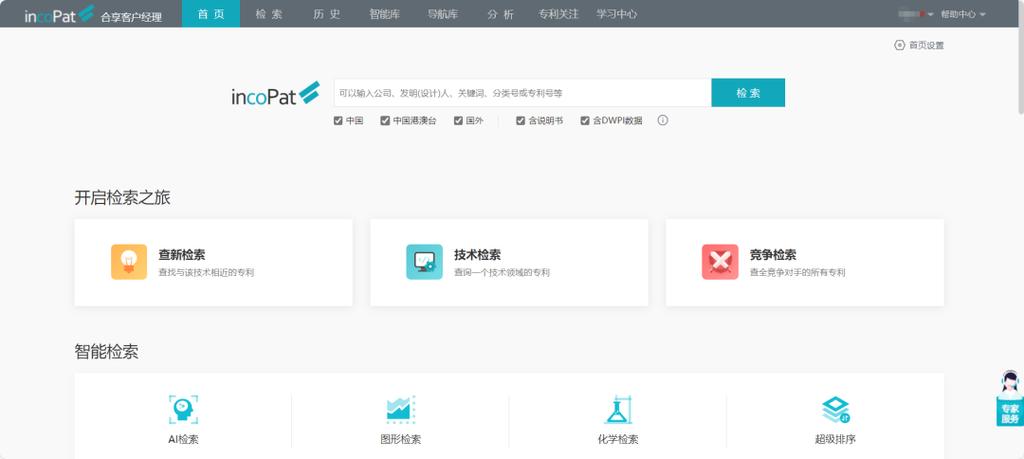This screenshot has width=1024, height=459.
Task: Click the 查新检索 card title
Action: tap(182, 255)
